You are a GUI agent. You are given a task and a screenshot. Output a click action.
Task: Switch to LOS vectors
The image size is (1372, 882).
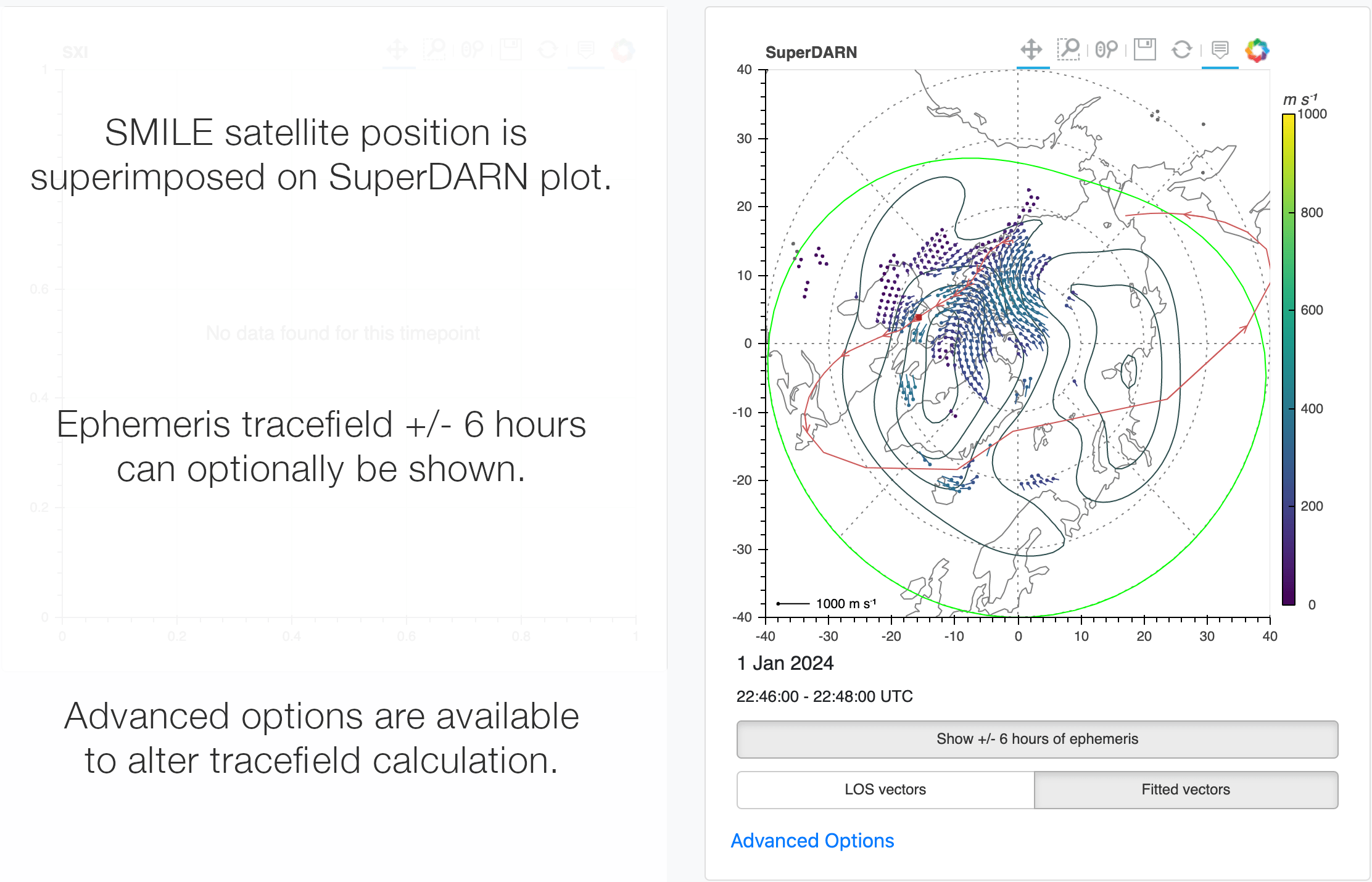pyautogui.click(x=885, y=789)
